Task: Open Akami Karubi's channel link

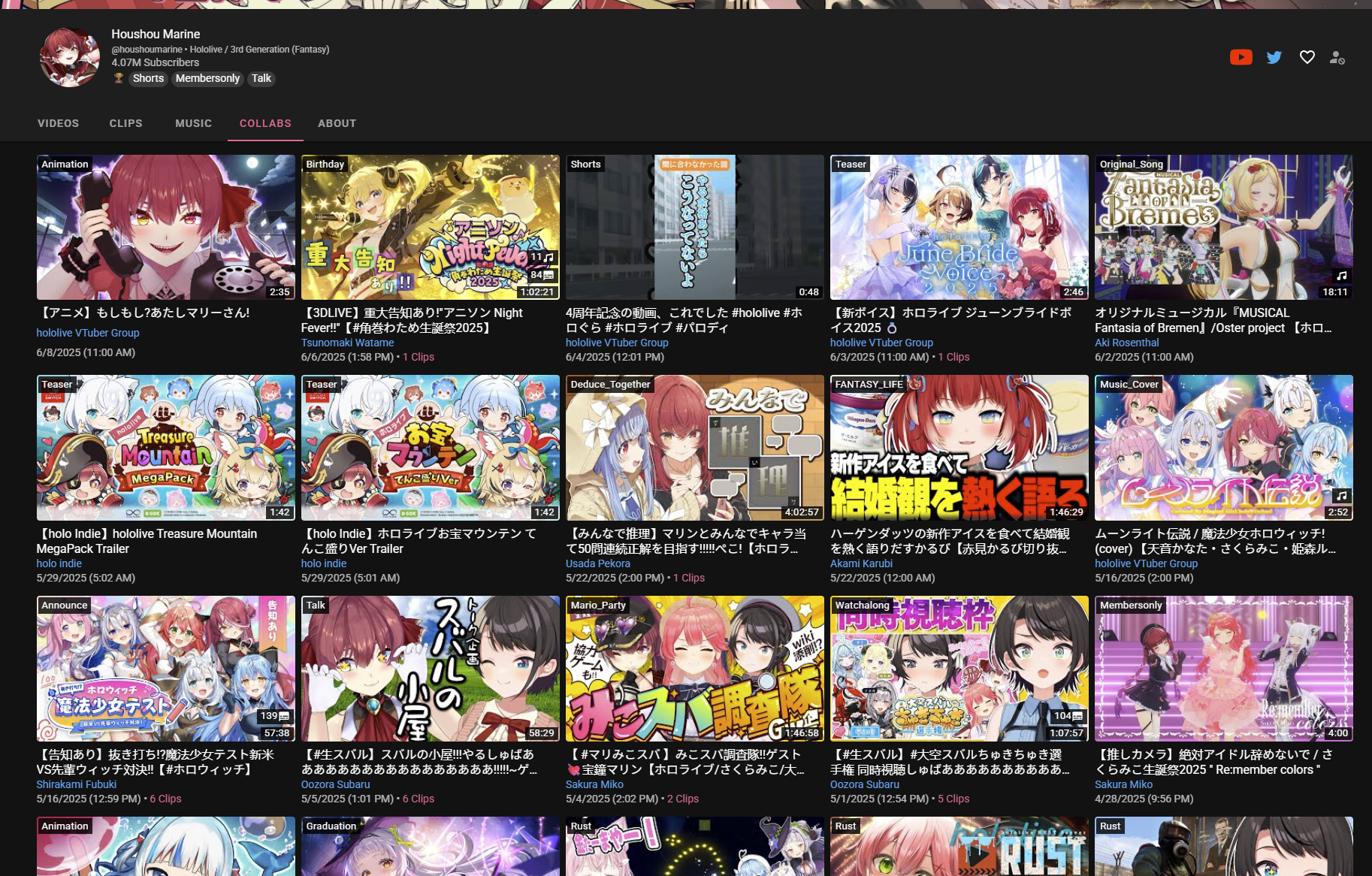Action: pyautogui.click(x=861, y=563)
